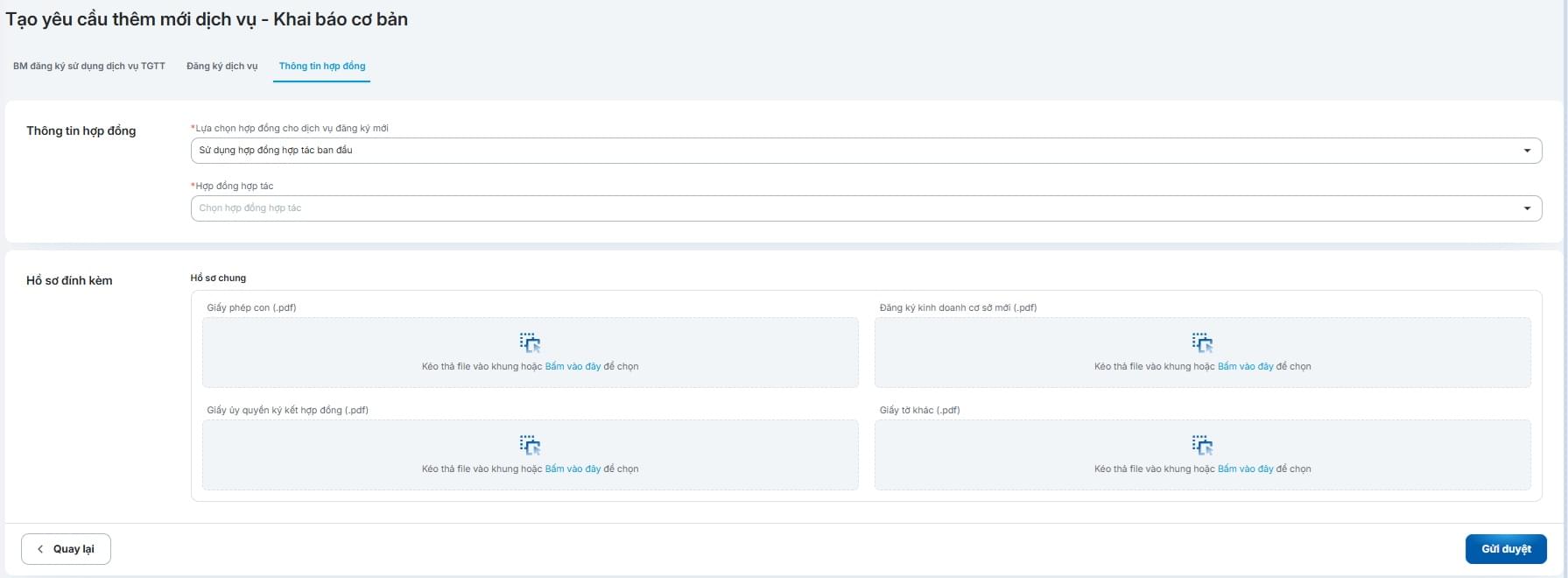The width and height of the screenshot is (1568, 578).
Task: Click Bấm vào đây under Giấy tờ khác
Action: 1245,469
